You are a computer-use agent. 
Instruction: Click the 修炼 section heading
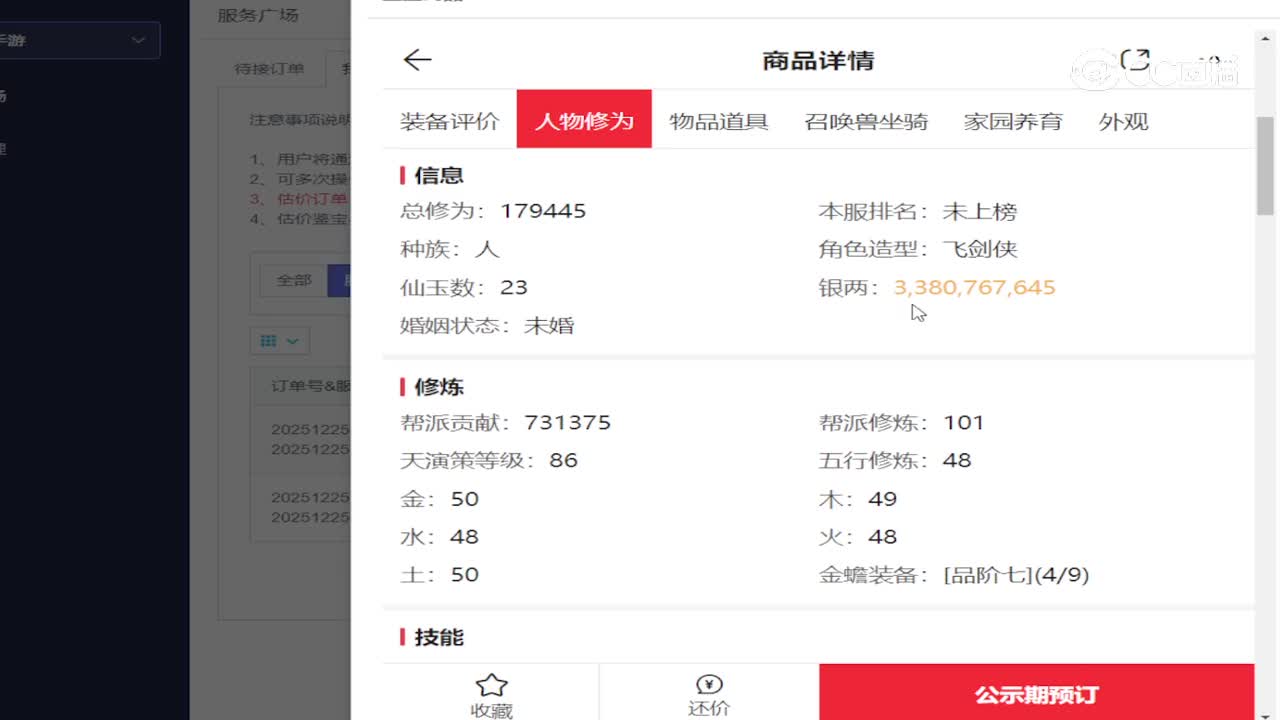[x=439, y=386]
